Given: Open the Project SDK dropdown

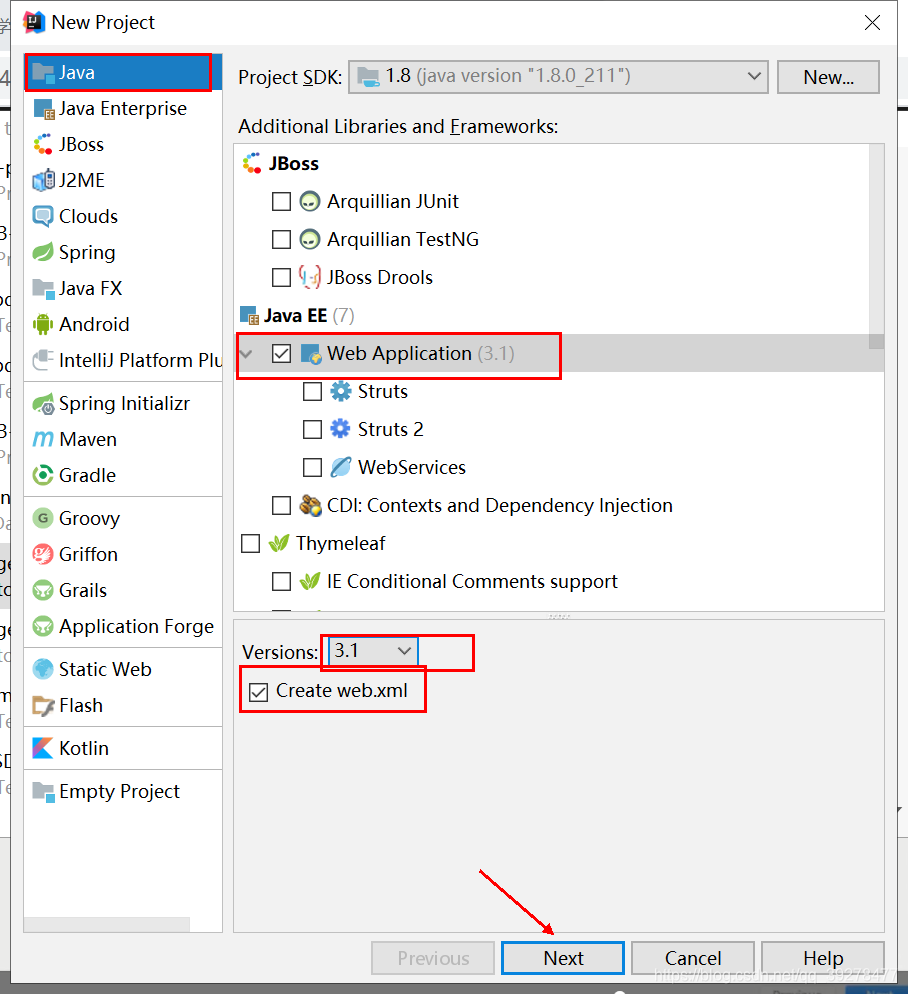Looking at the screenshot, I should (558, 77).
